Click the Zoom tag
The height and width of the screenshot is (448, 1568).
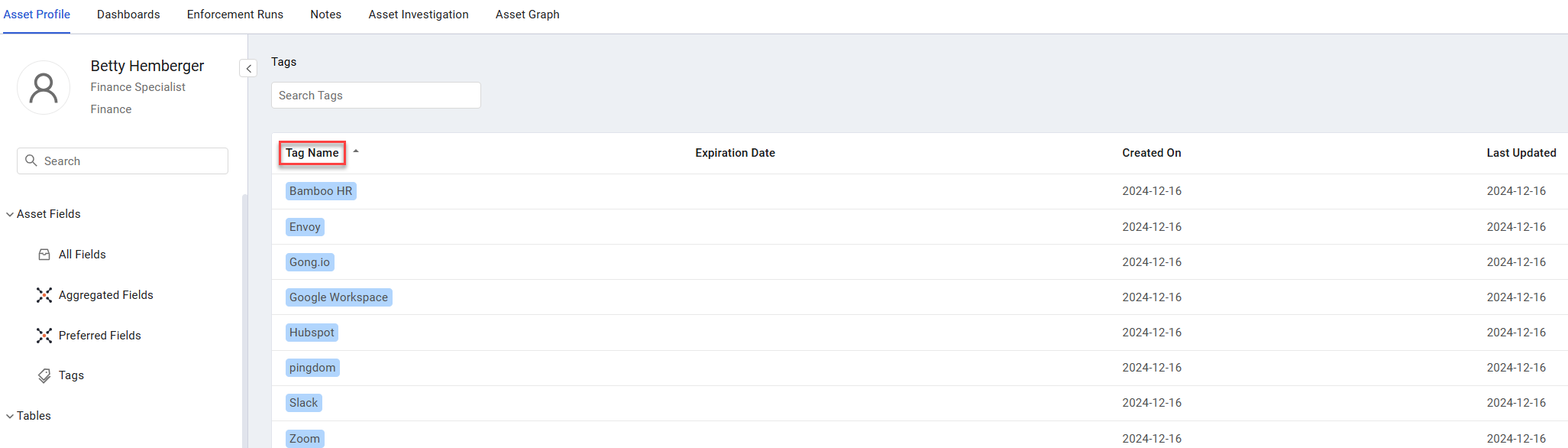[305, 438]
